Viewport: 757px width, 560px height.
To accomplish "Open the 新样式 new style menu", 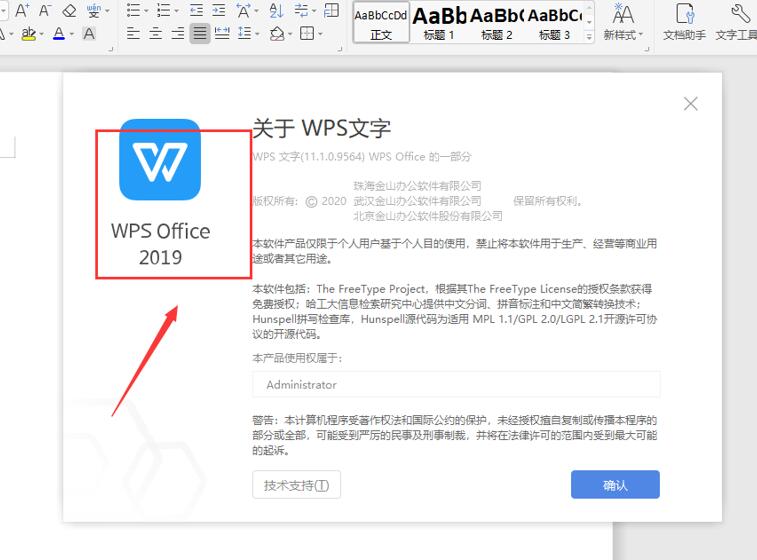I will 623,22.
